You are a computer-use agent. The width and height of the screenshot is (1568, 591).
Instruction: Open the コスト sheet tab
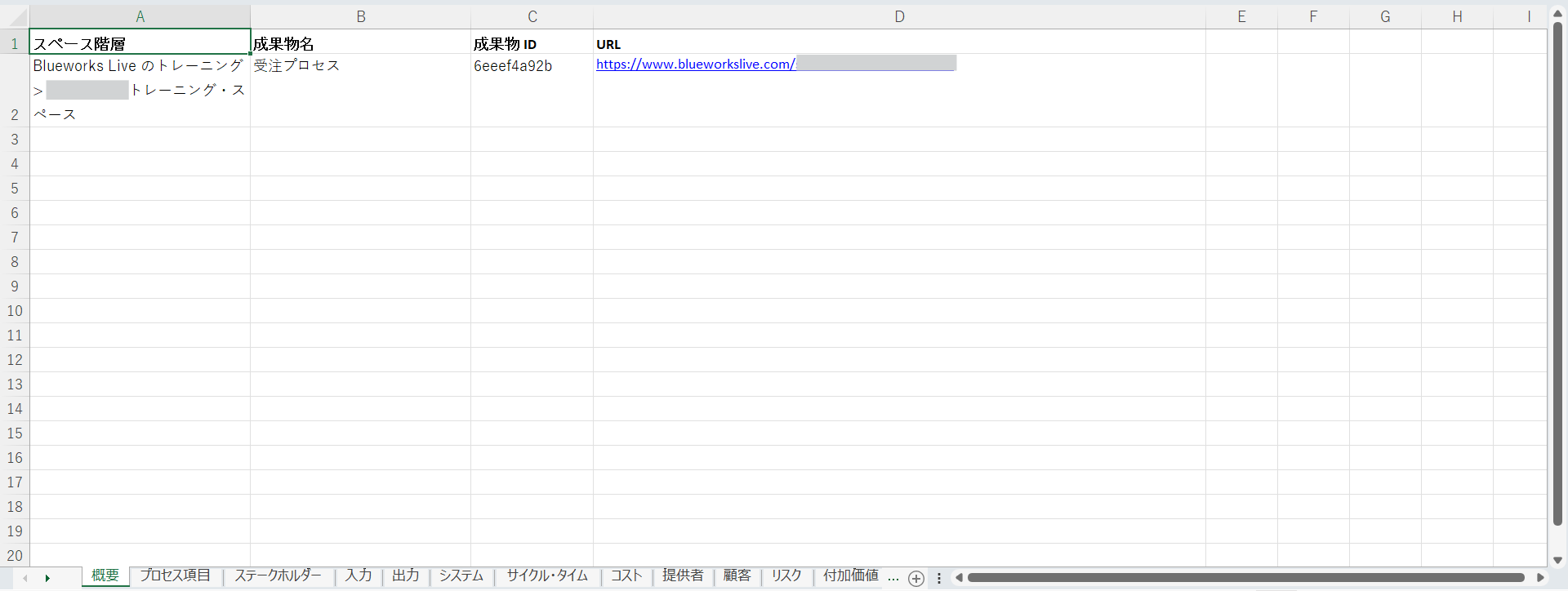[x=626, y=575]
